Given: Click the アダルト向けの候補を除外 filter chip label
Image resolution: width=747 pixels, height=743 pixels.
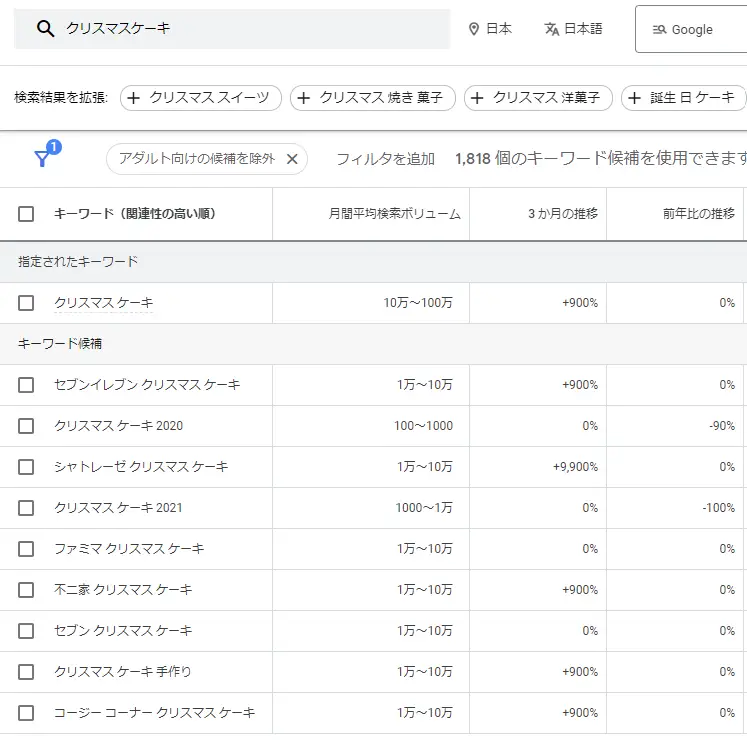Looking at the screenshot, I should (x=197, y=159).
